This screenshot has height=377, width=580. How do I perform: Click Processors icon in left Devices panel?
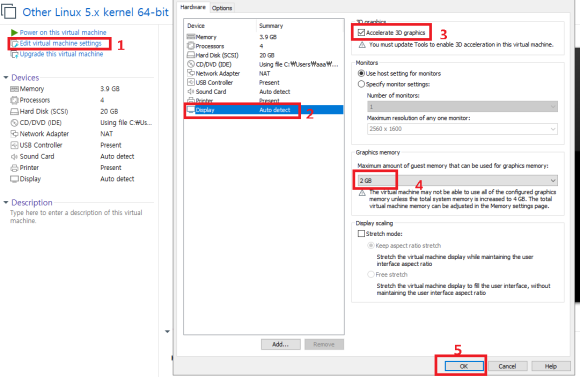point(14,100)
